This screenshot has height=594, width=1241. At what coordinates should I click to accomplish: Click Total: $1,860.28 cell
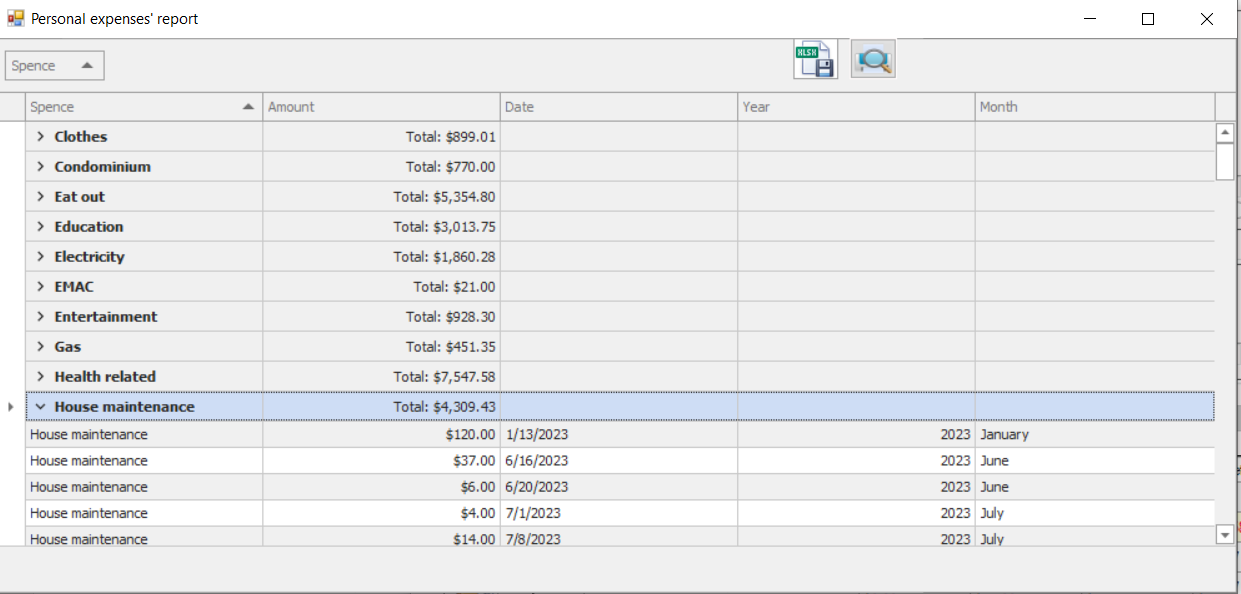click(x=381, y=257)
